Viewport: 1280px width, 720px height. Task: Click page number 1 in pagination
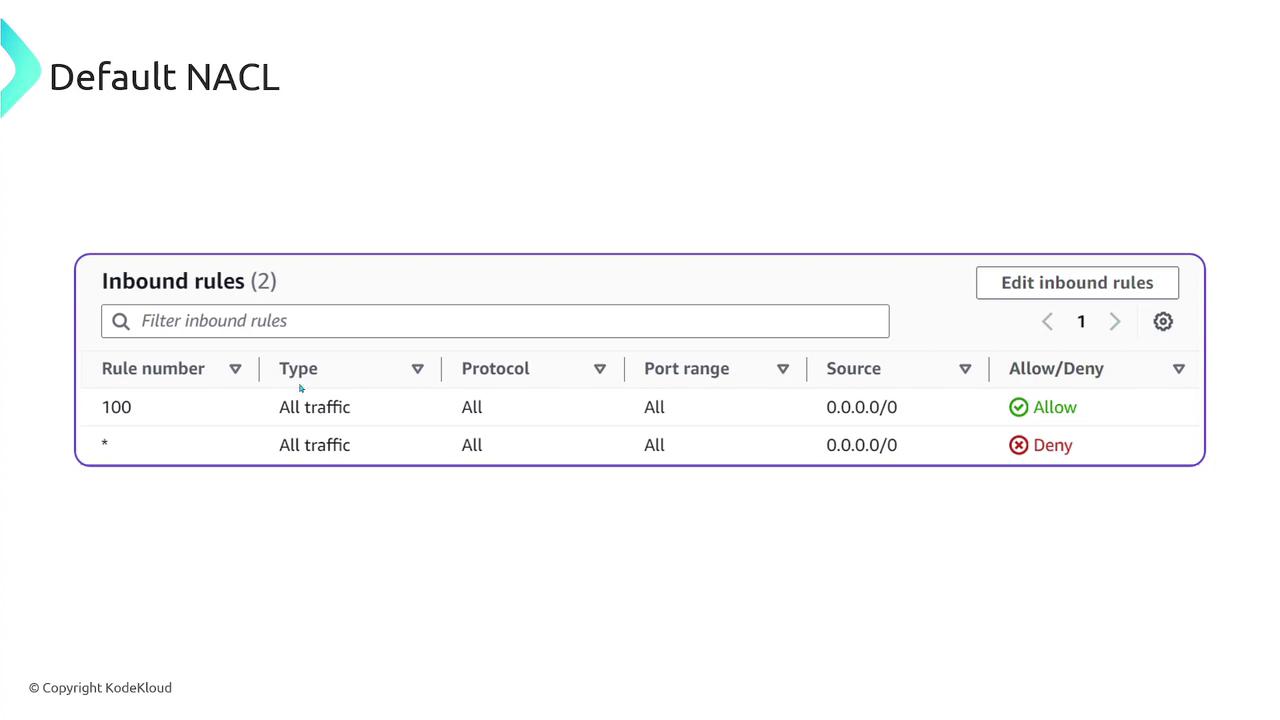click(x=1081, y=322)
